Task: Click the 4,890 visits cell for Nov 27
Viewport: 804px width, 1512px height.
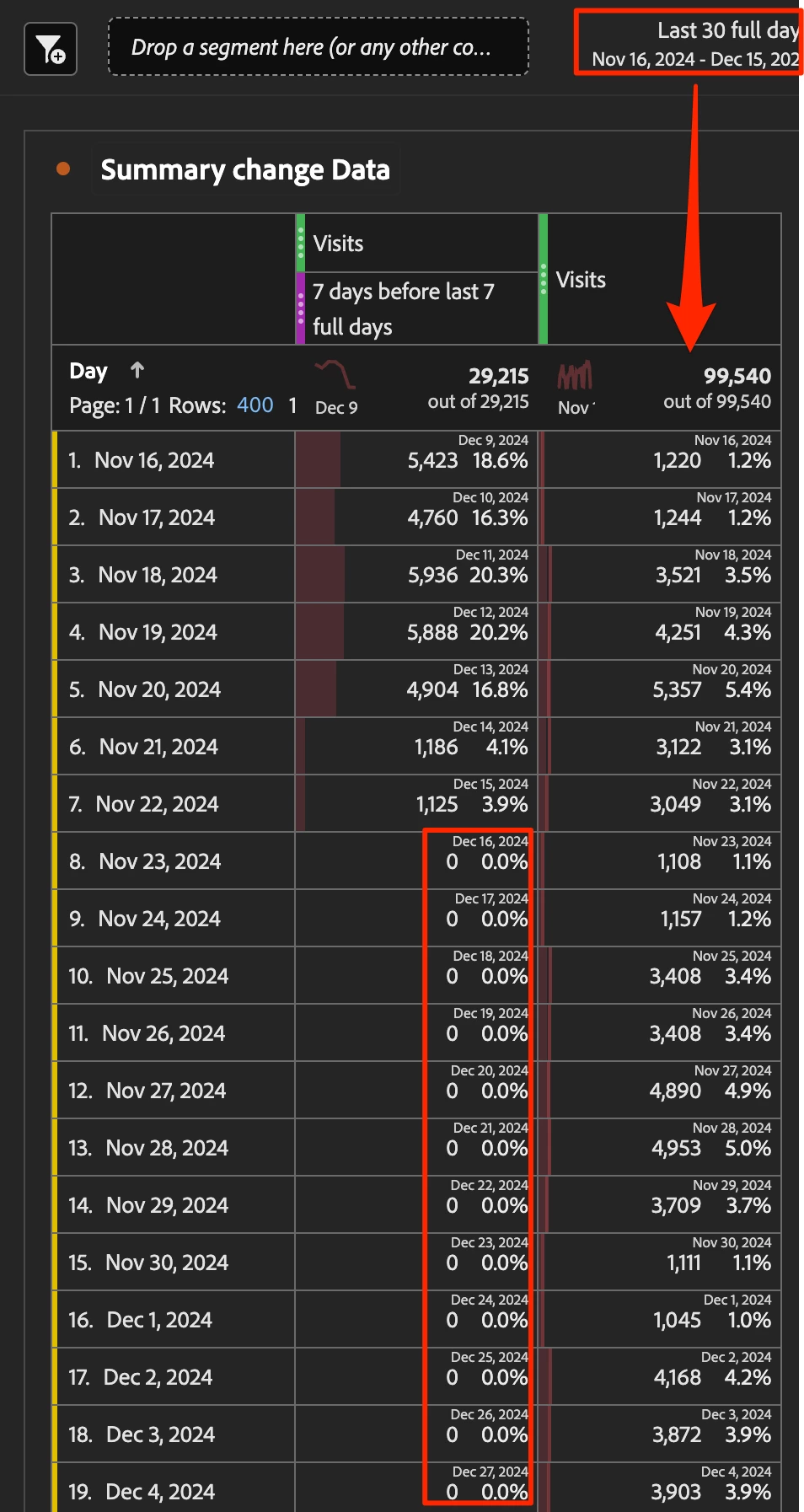Action: 659,1091
